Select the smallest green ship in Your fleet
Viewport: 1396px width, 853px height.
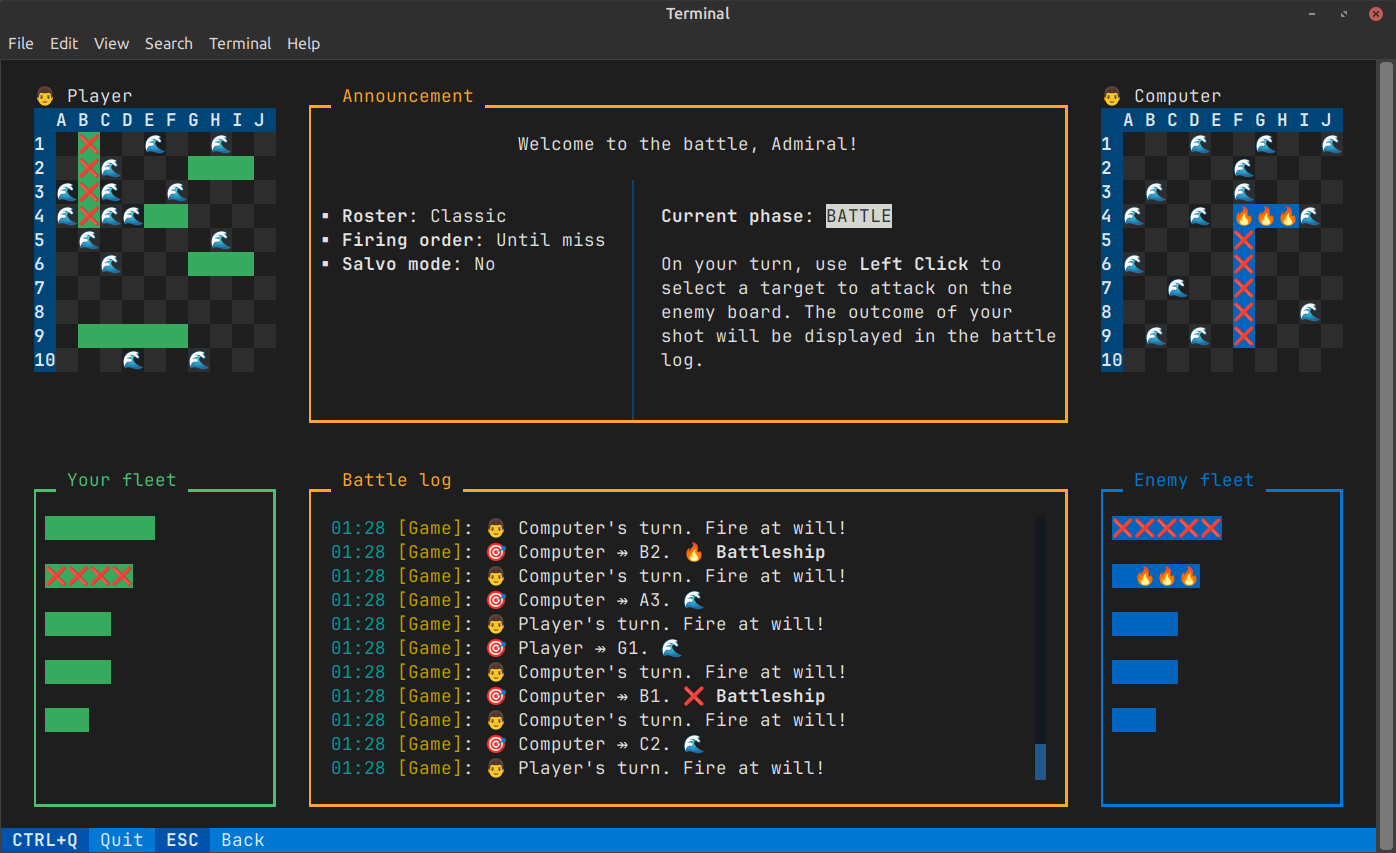tap(67, 720)
